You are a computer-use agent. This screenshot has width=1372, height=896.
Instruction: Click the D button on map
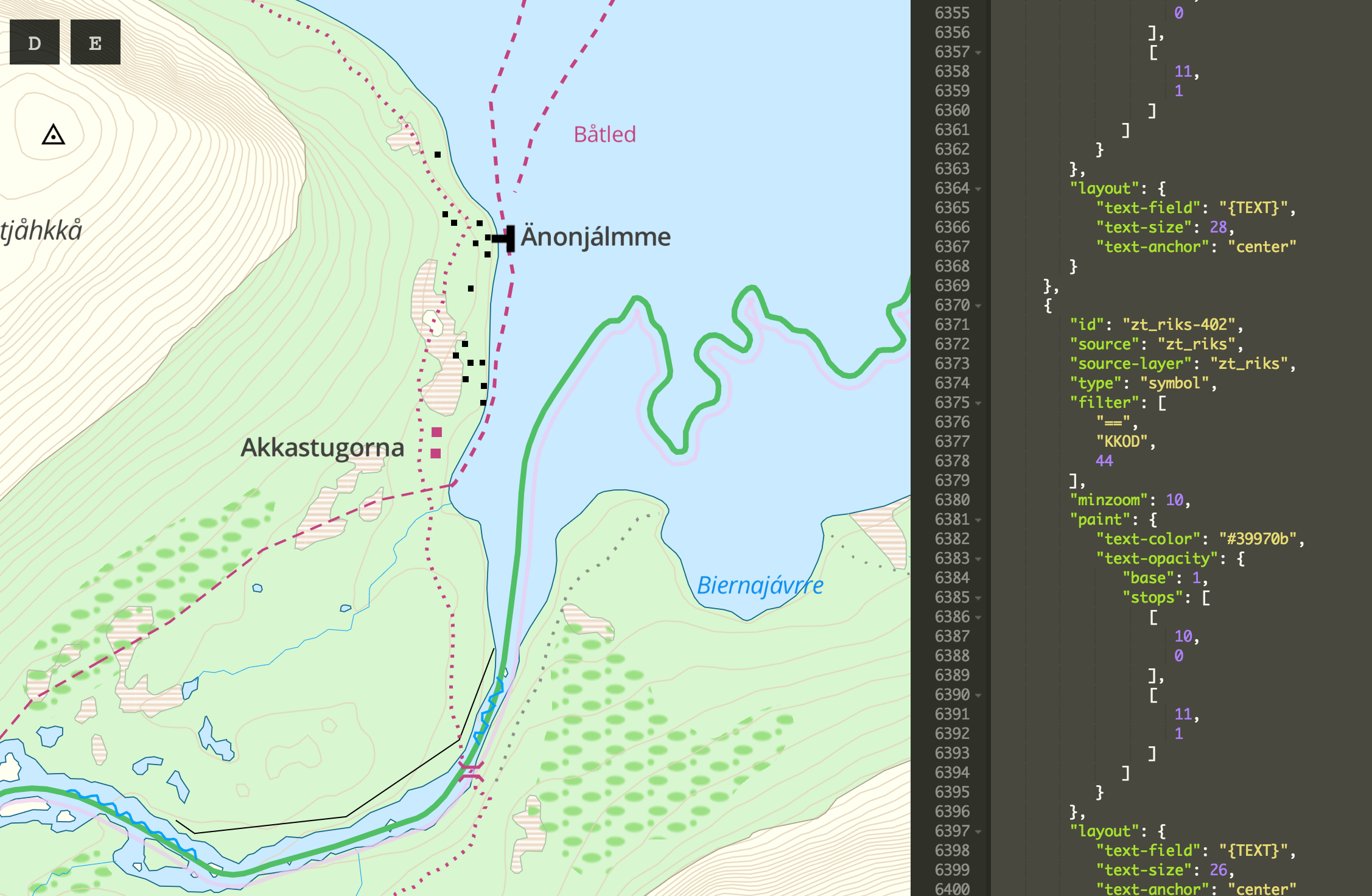click(35, 43)
